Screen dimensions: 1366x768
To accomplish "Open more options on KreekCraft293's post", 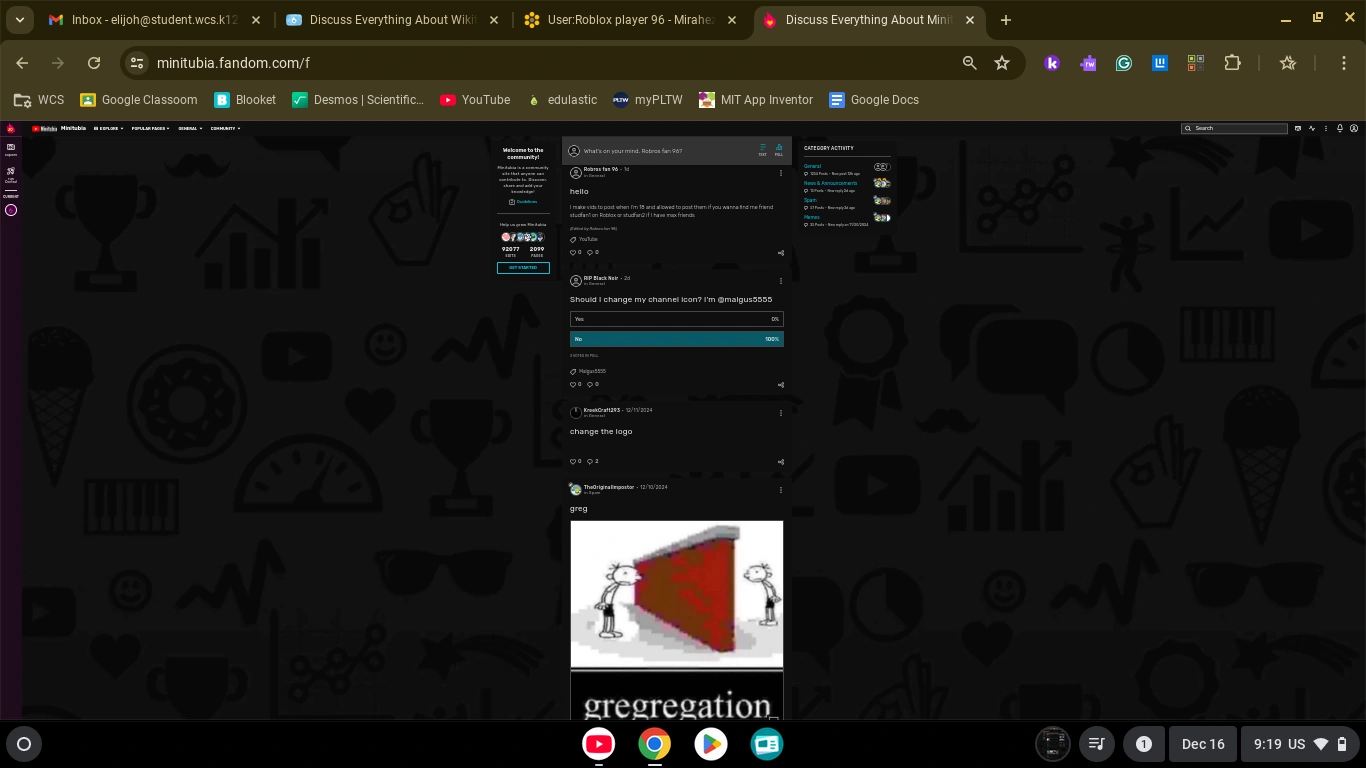I will pyautogui.click(x=781, y=413).
